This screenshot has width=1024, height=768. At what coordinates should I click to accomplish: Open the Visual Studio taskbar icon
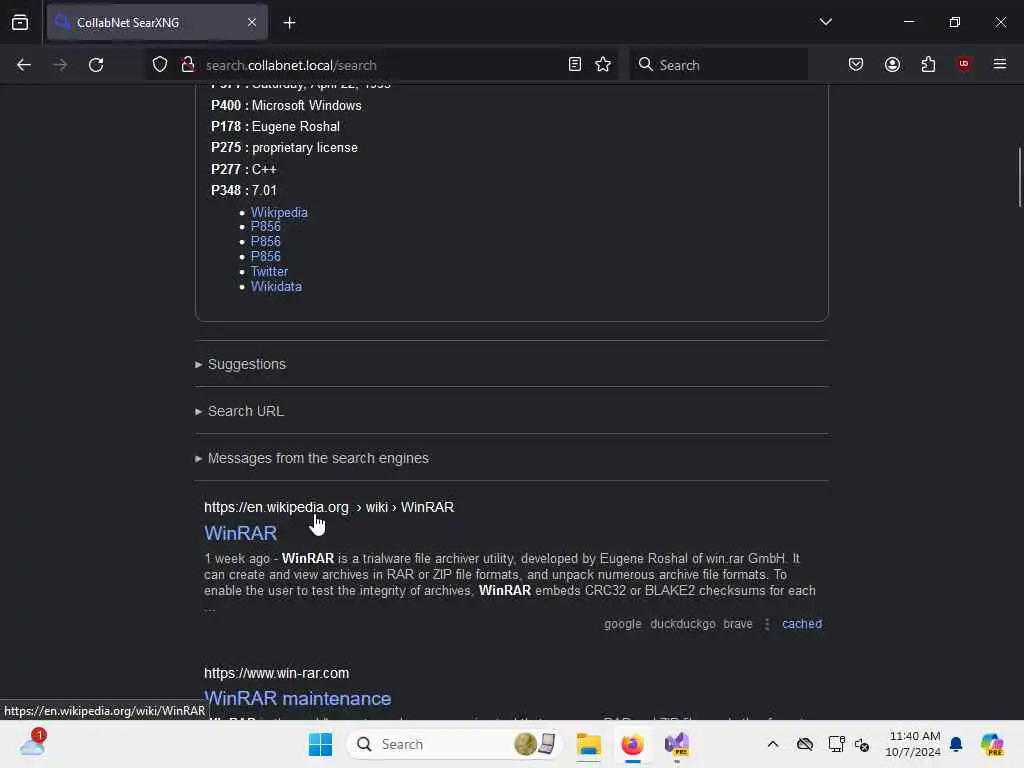677,744
